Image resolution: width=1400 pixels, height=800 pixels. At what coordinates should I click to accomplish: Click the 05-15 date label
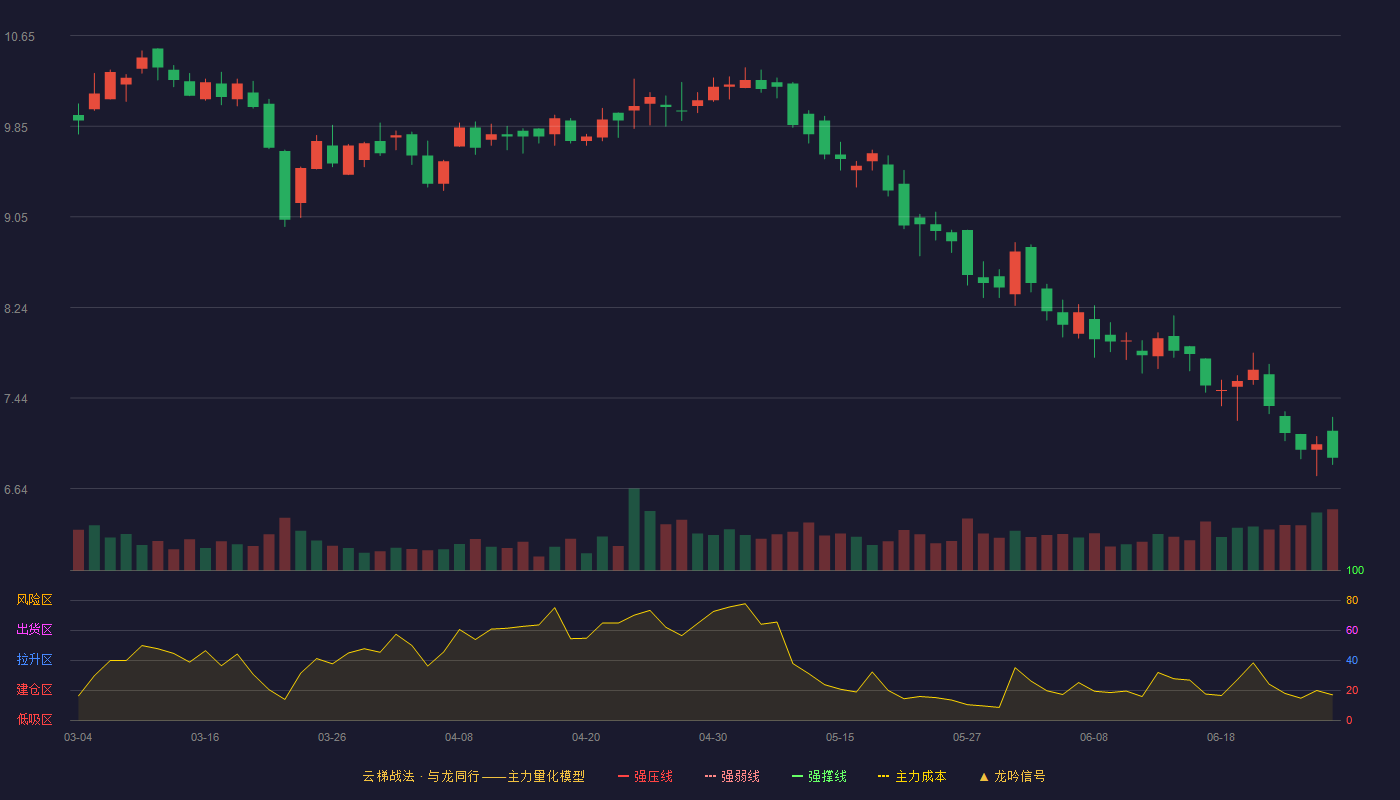pos(840,737)
